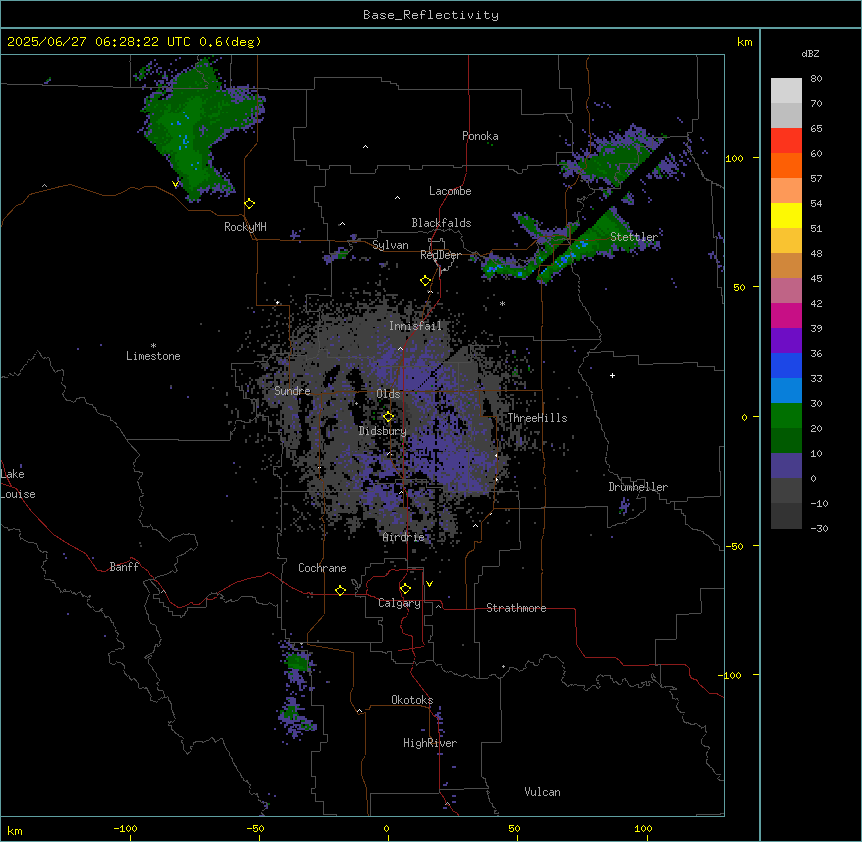This screenshot has height=842, width=862.
Task: Click the Sylvan label on the map
Action: coord(390,245)
